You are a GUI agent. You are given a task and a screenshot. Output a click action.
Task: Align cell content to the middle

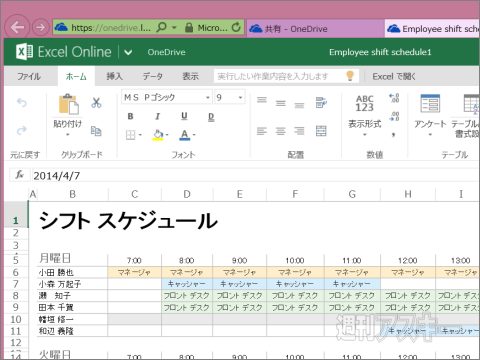[x=281, y=103]
